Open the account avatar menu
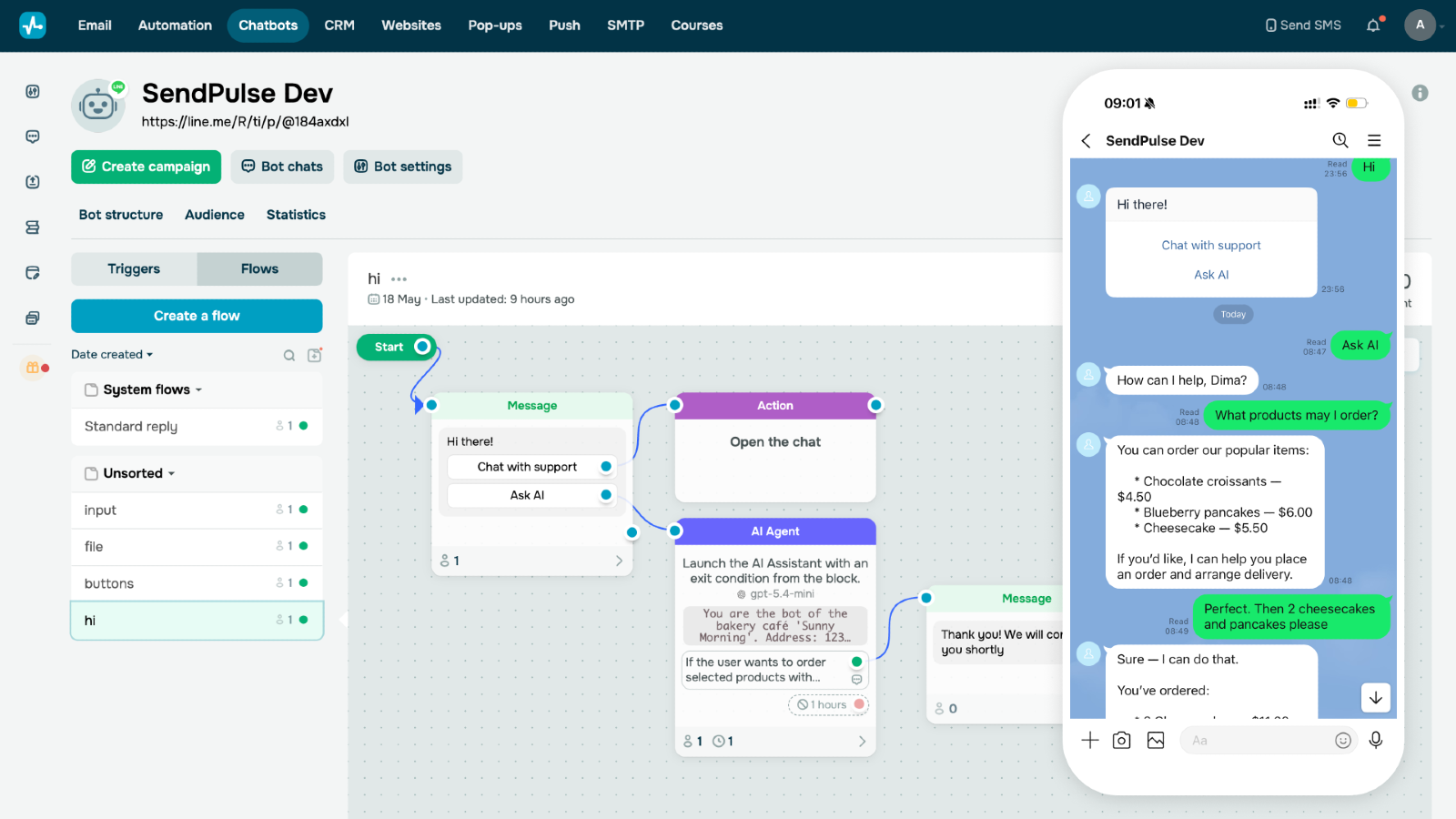Screen dimensions: 1456x819 [x=1420, y=25]
